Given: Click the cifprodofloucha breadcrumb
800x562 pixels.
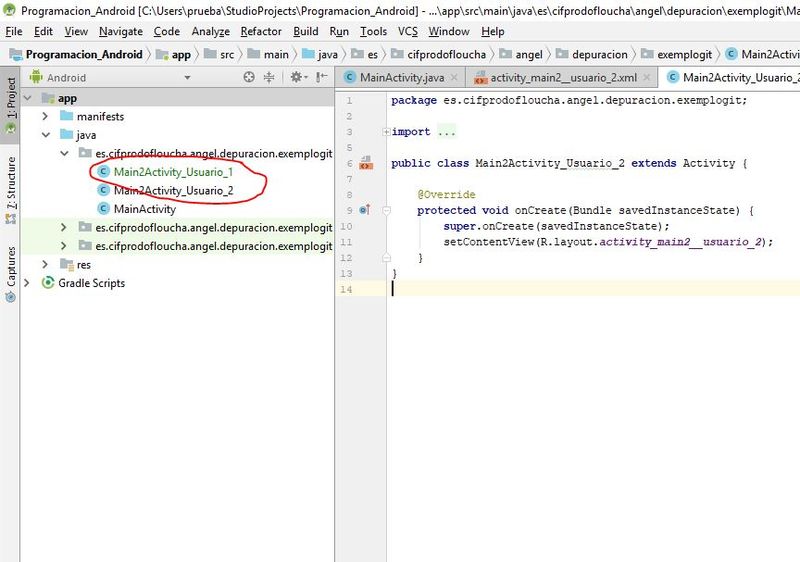Looking at the screenshot, I should [x=439, y=54].
